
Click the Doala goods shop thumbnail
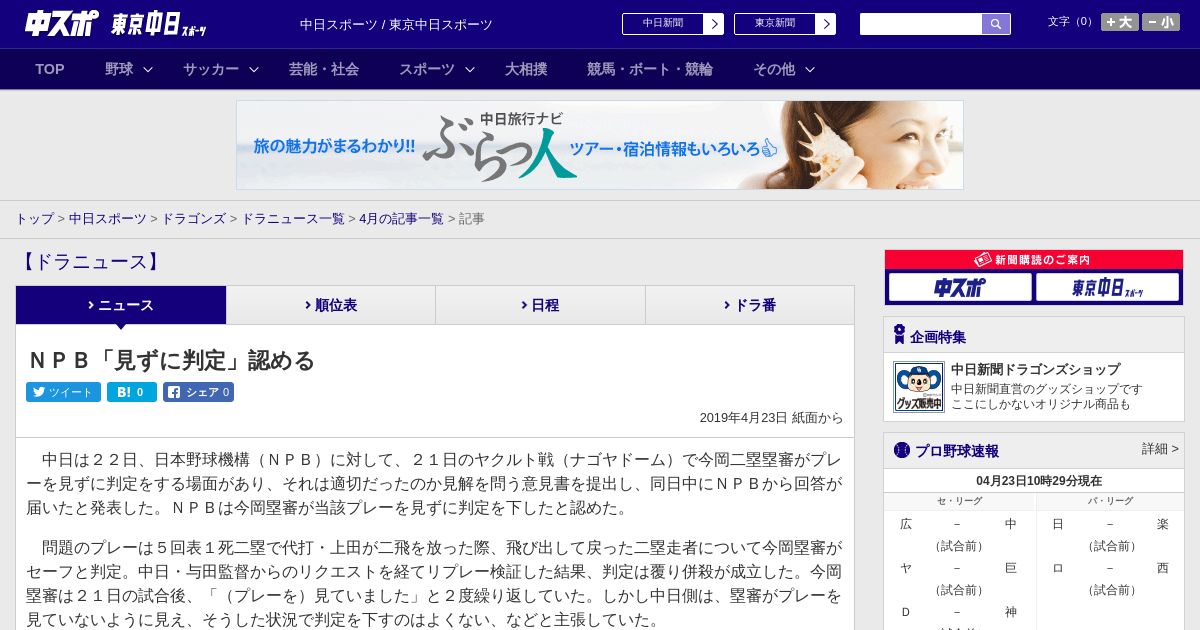point(919,387)
